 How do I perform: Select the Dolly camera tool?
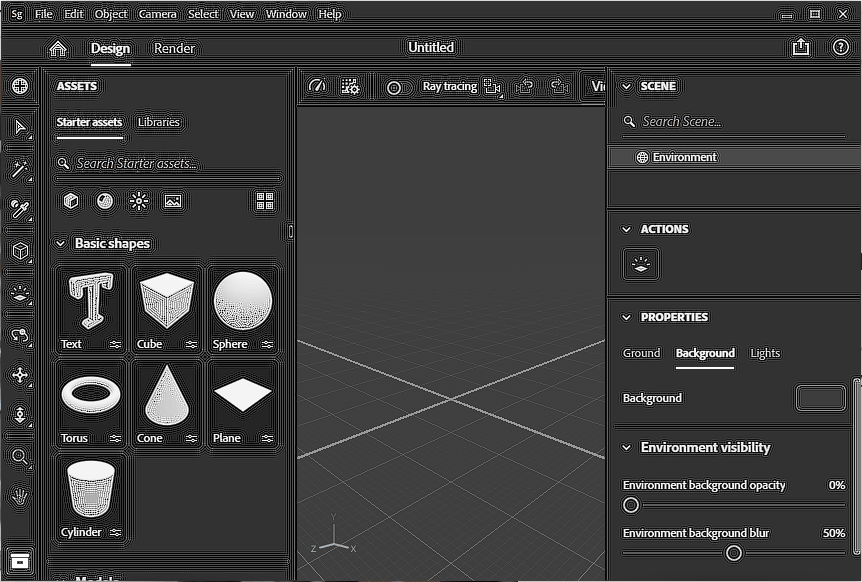point(20,415)
